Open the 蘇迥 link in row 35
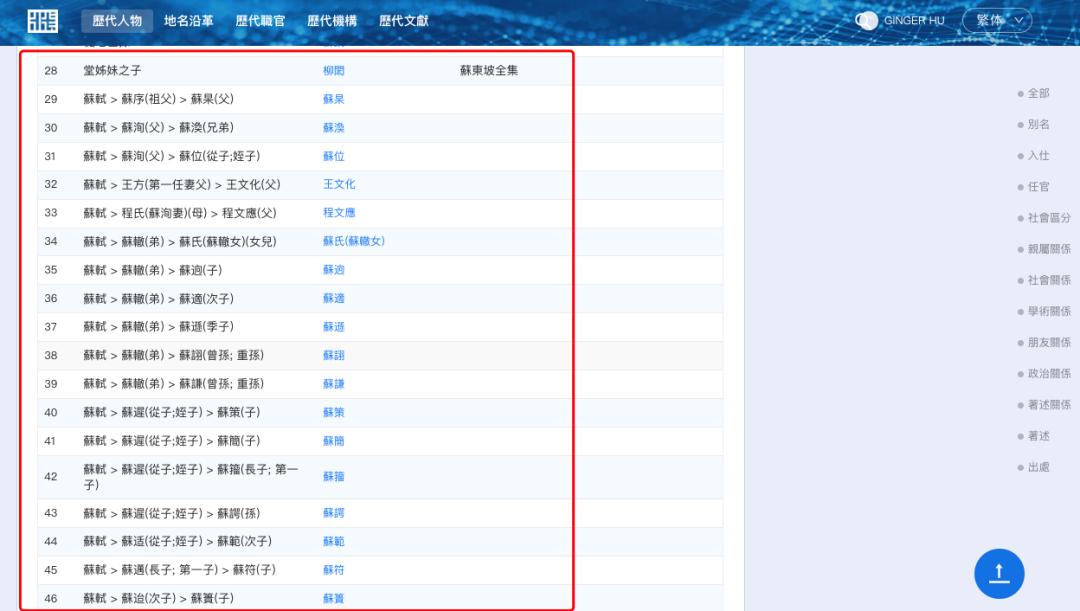 coord(333,270)
